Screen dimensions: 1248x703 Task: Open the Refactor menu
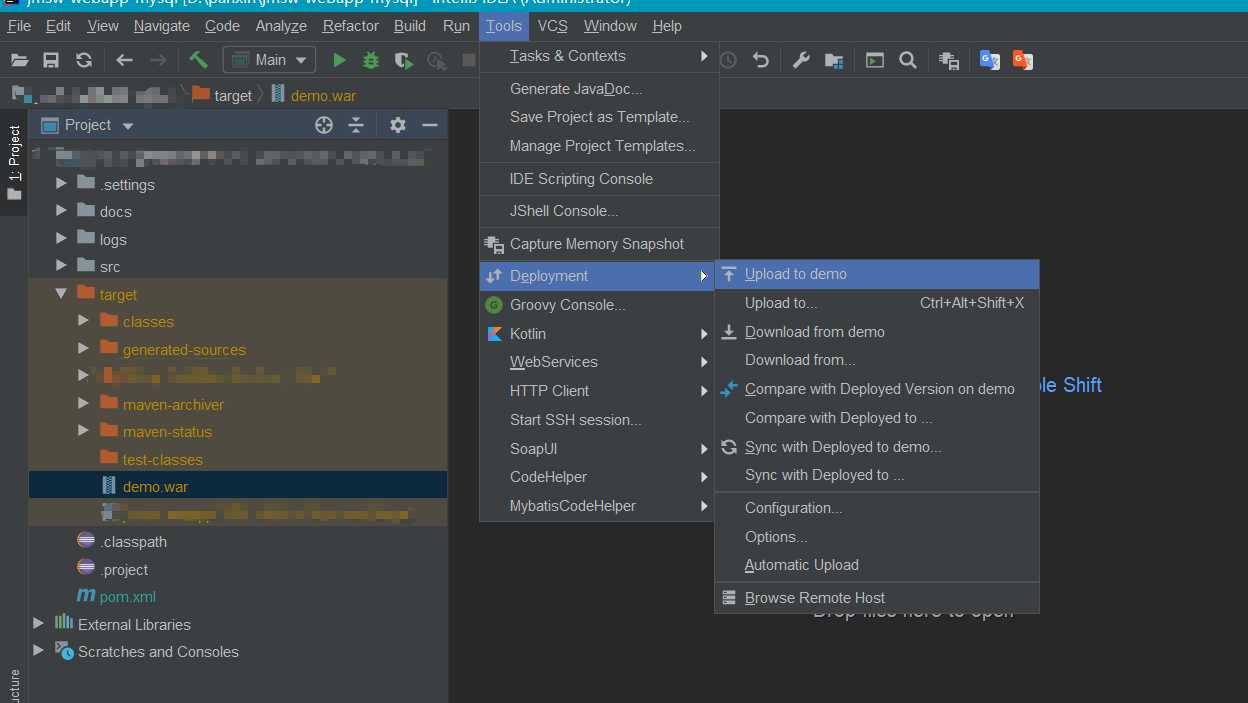click(350, 26)
